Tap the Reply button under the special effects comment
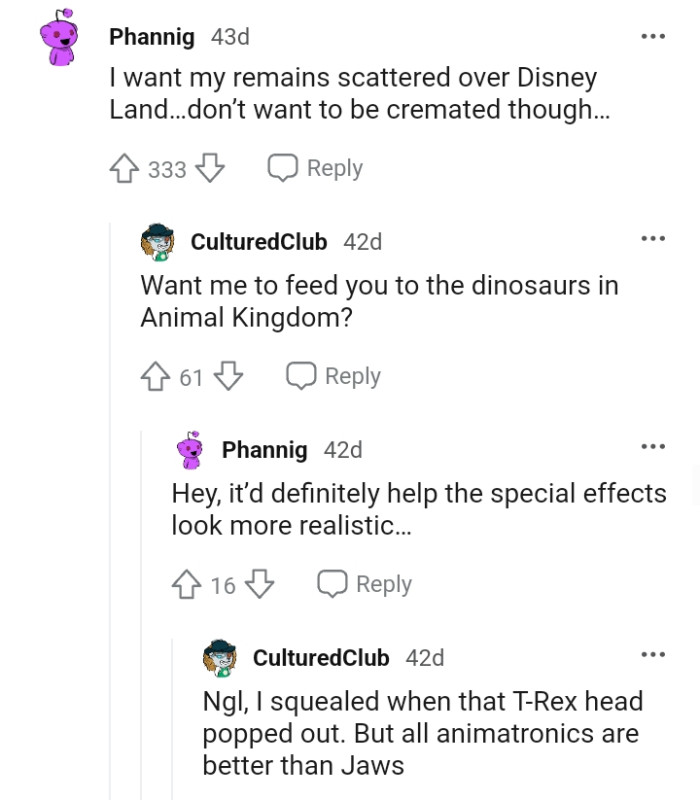This screenshot has height=800, width=700. (366, 583)
